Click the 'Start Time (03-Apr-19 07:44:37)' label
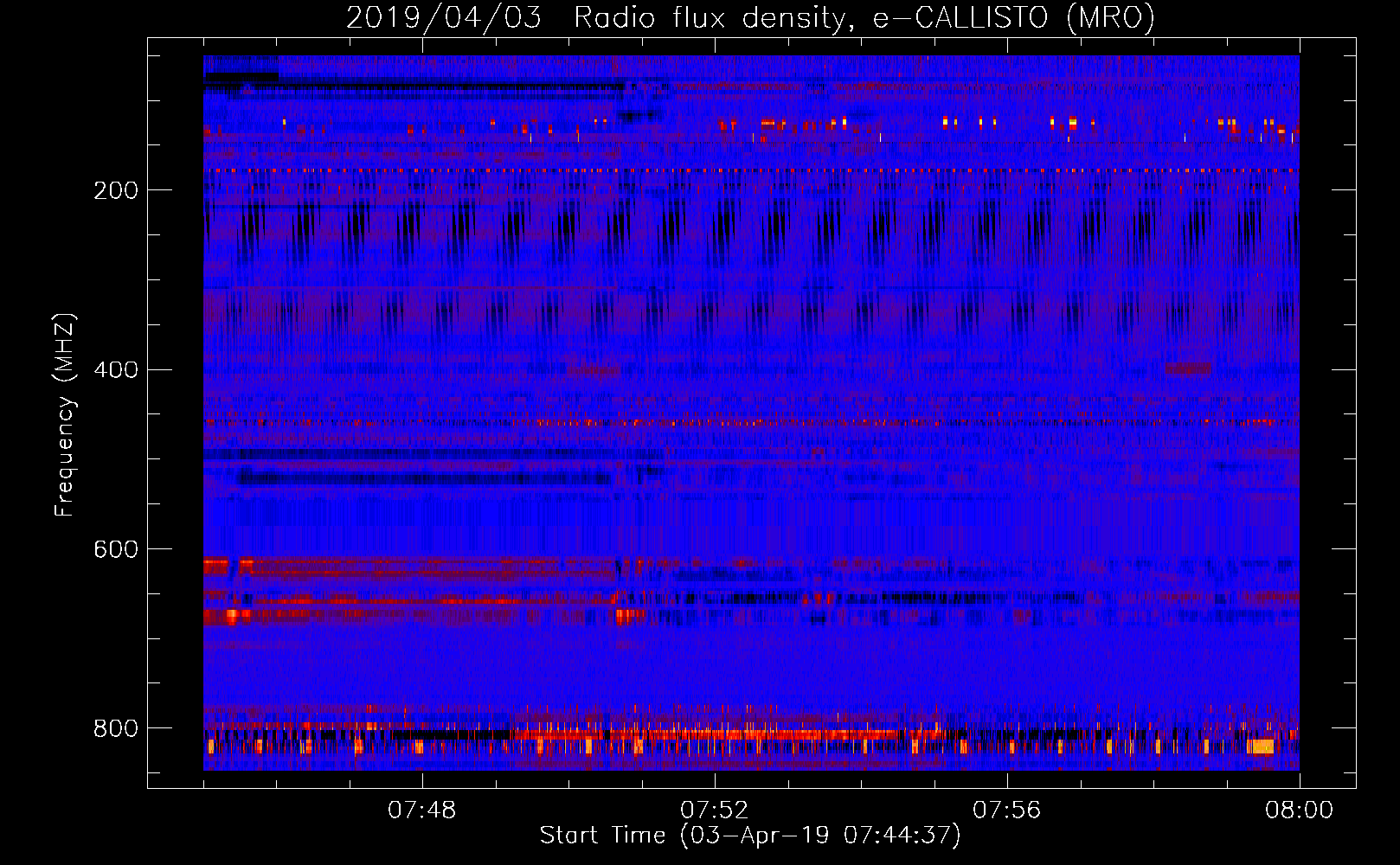1400x865 pixels. tap(750, 836)
